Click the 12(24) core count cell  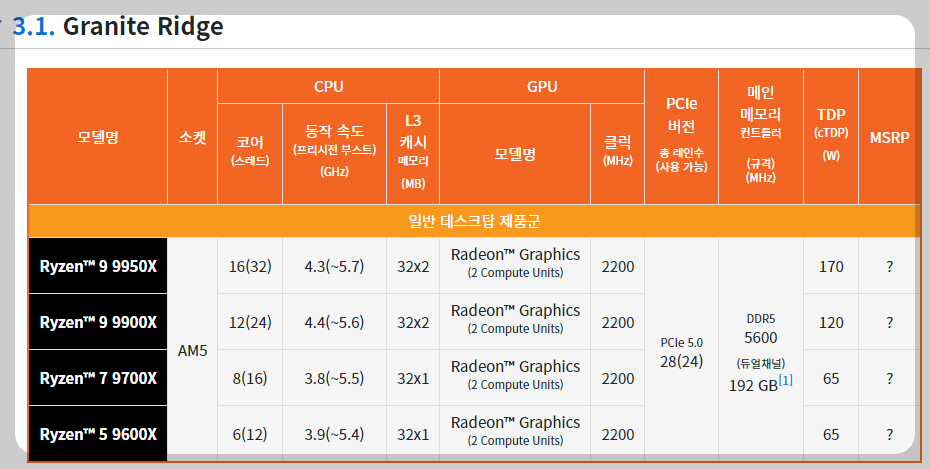(x=250, y=322)
